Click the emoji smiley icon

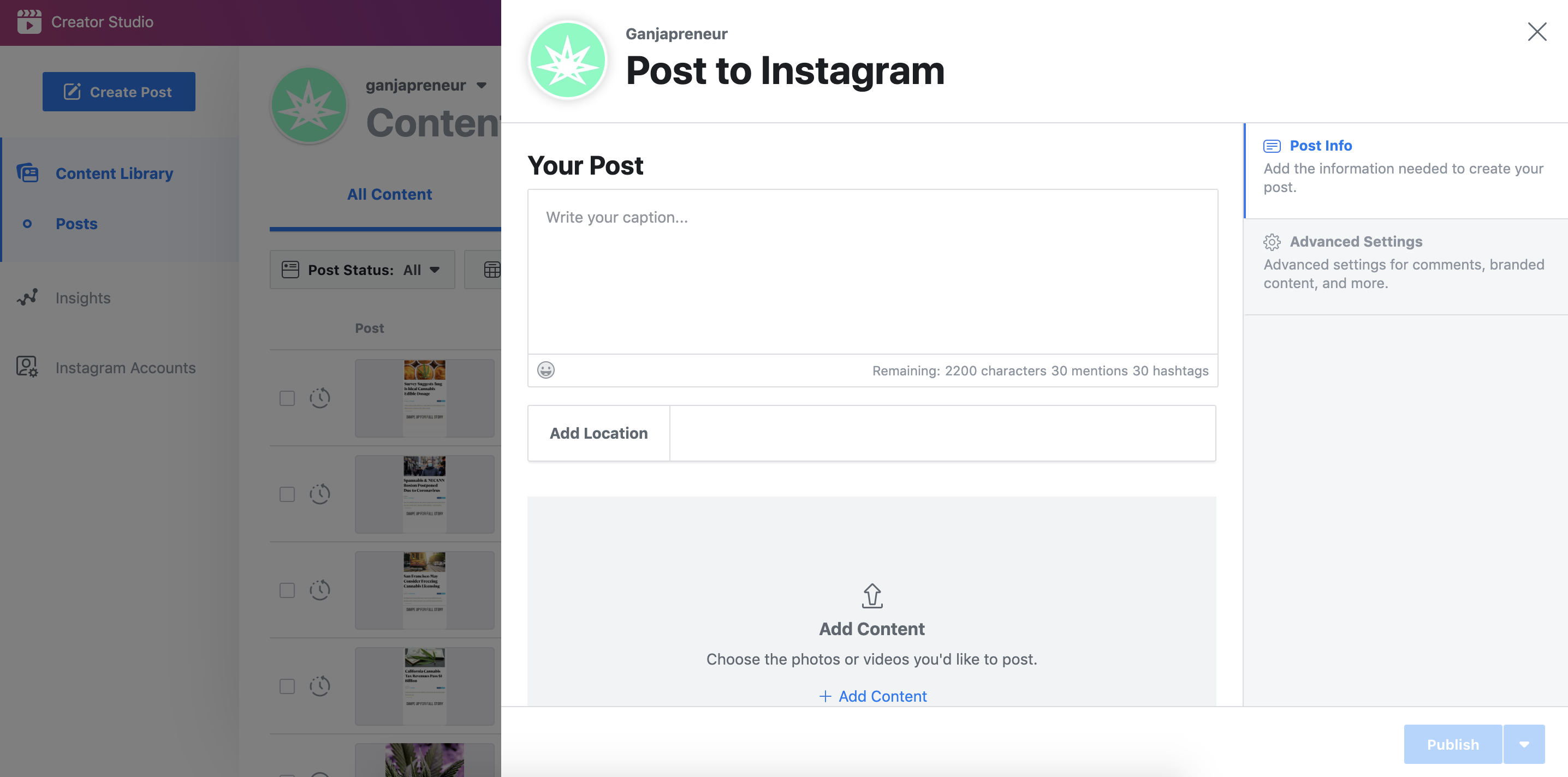[x=546, y=370]
